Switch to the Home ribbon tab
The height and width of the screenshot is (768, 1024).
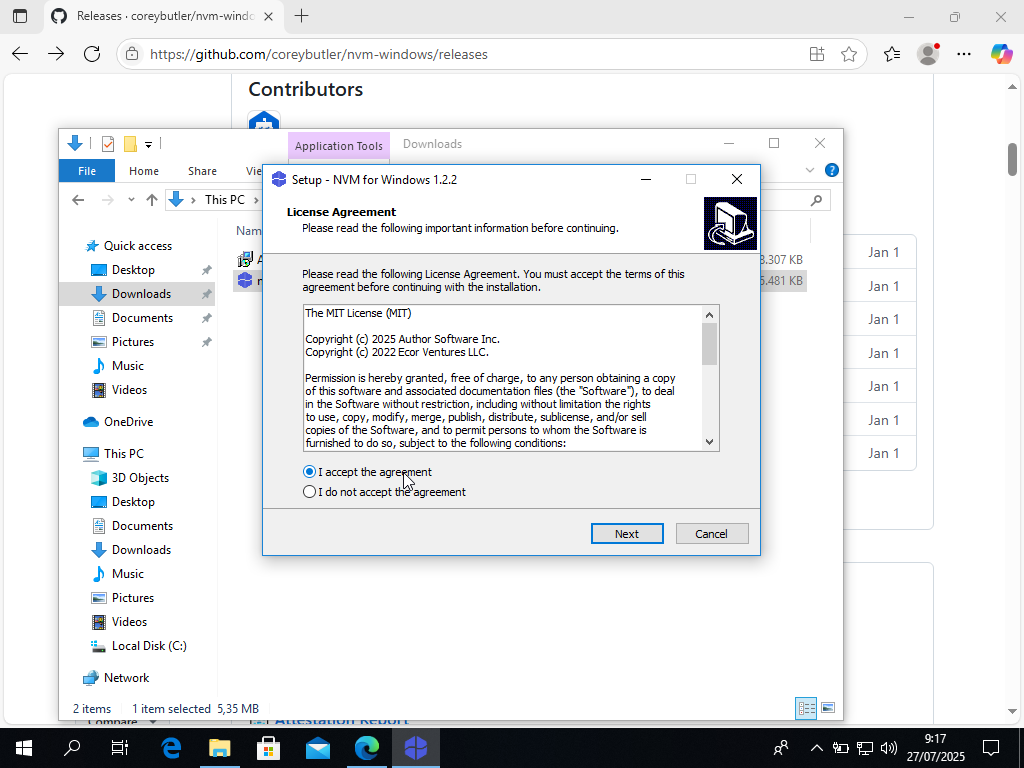[143, 171]
